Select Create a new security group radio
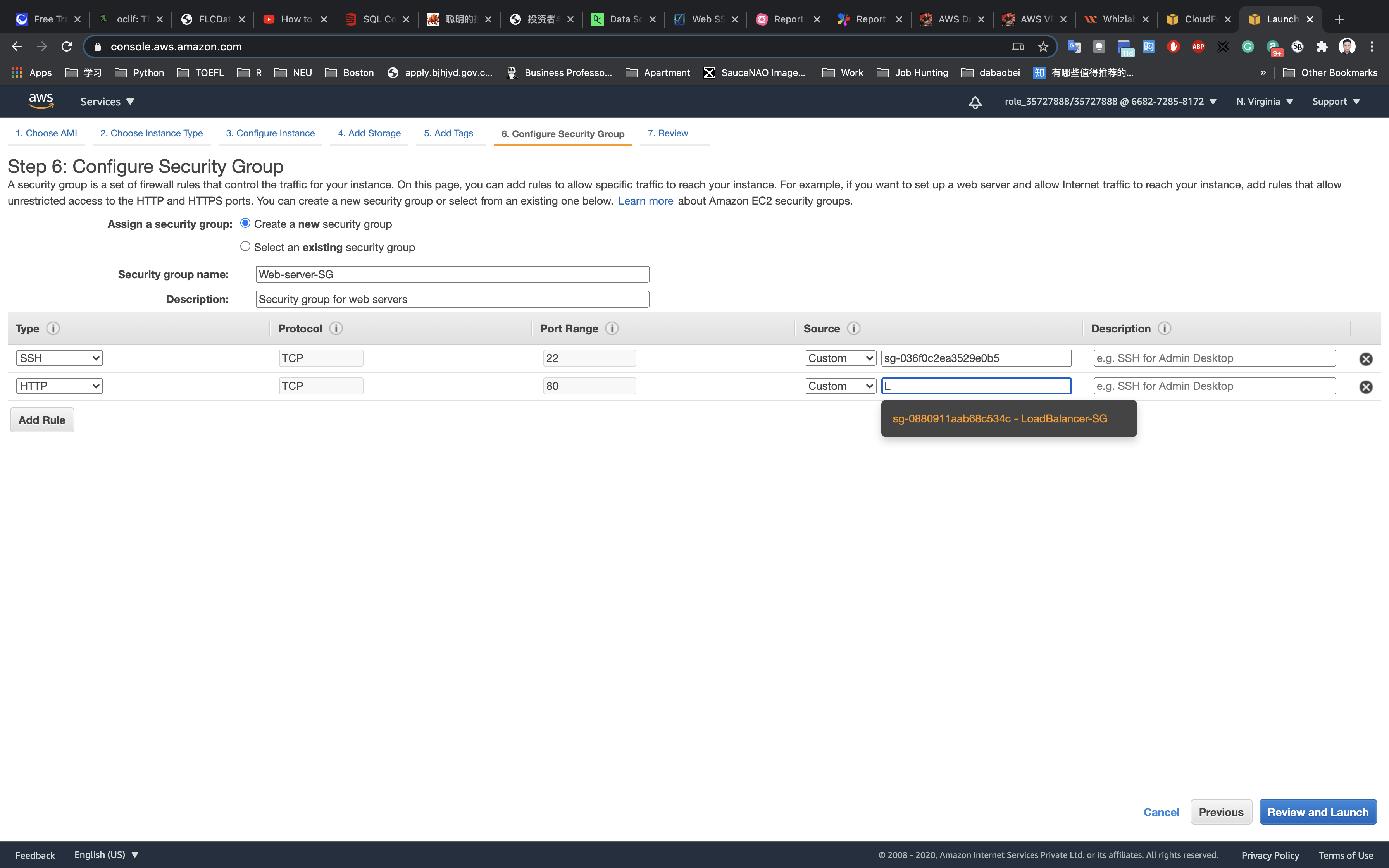This screenshot has width=1389, height=868. click(x=245, y=223)
